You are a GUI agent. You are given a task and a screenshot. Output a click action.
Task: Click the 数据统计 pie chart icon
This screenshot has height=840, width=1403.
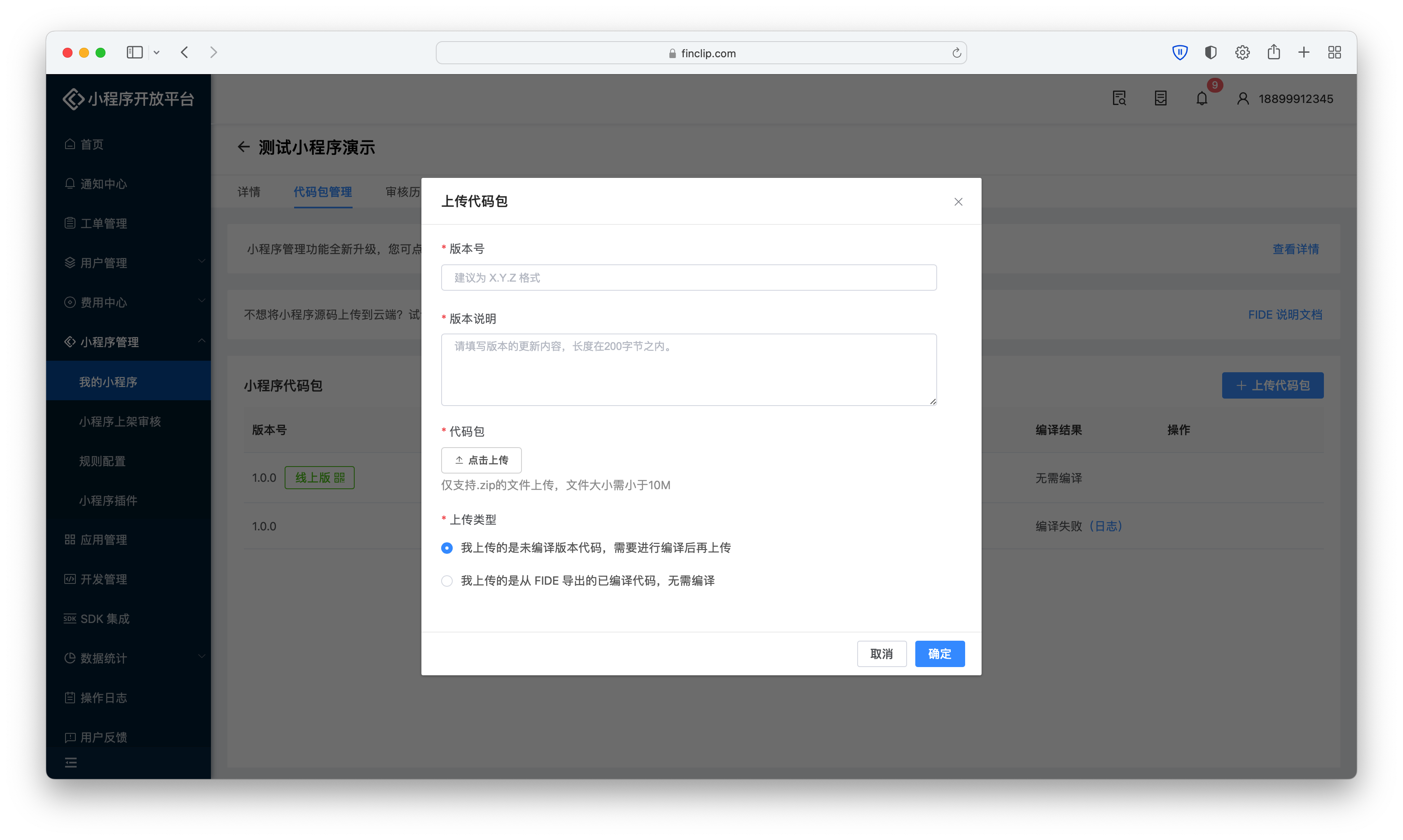pos(70,658)
